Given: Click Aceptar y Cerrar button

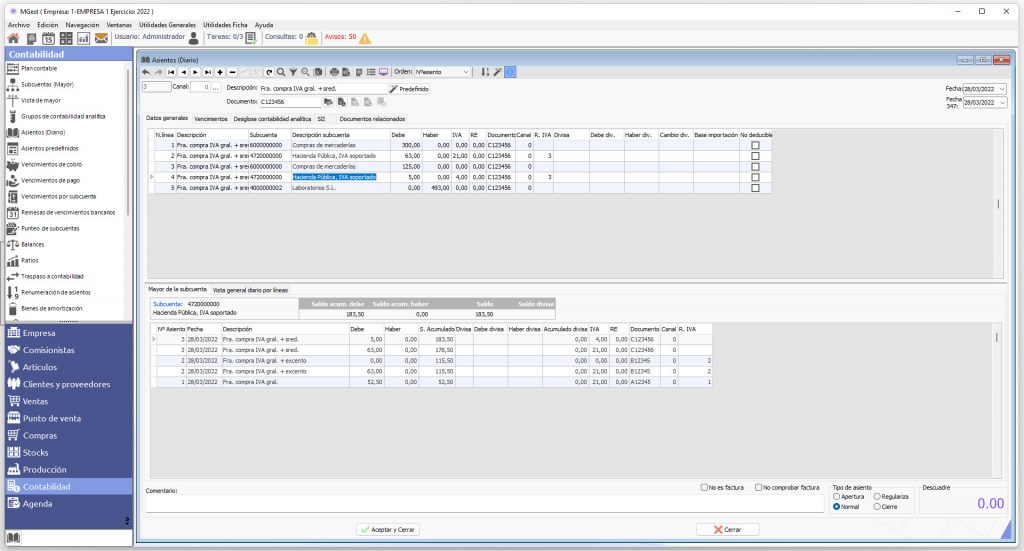Looking at the screenshot, I should coord(388,529).
